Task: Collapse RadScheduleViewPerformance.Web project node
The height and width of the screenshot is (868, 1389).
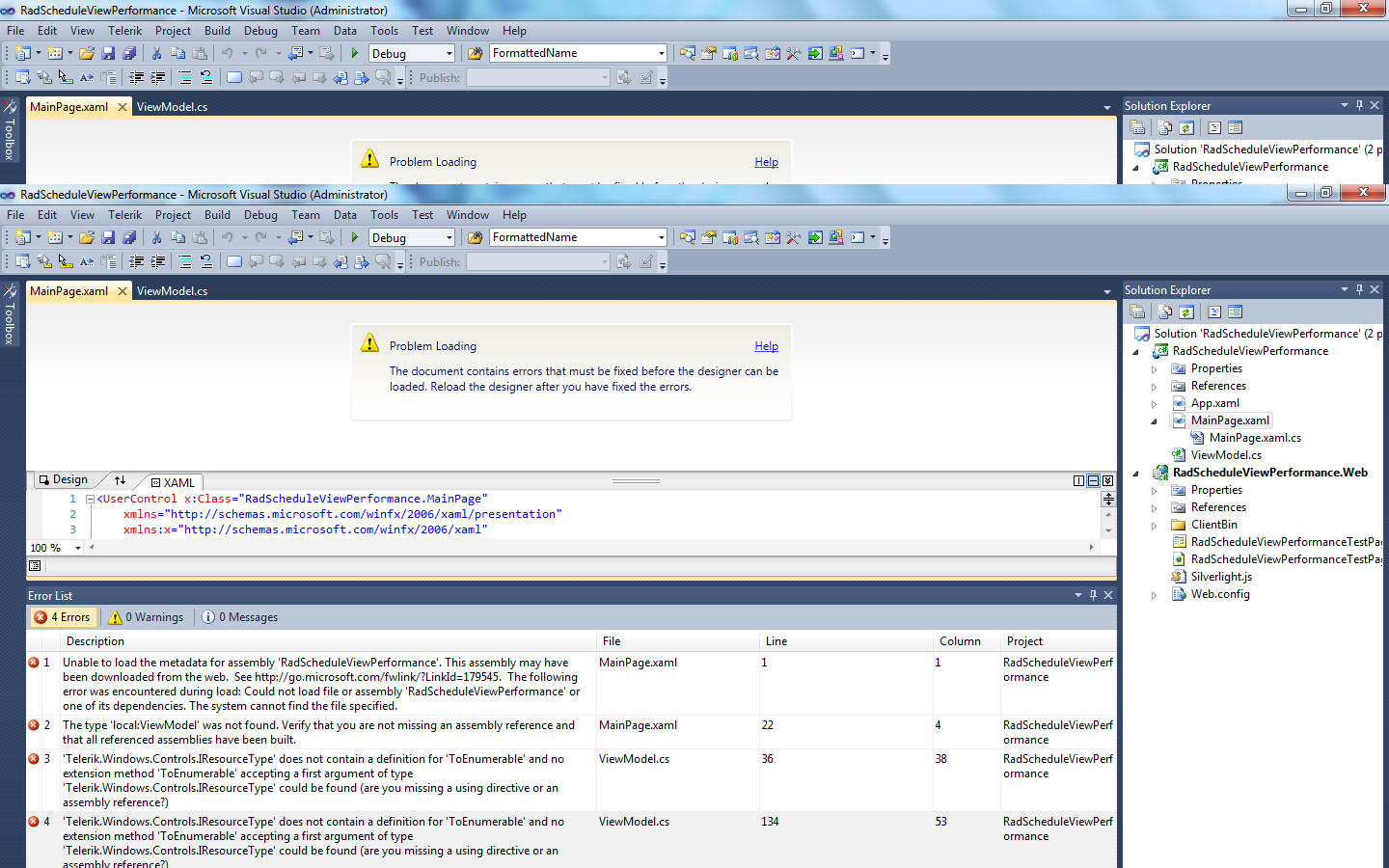Action: point(1135,474)
